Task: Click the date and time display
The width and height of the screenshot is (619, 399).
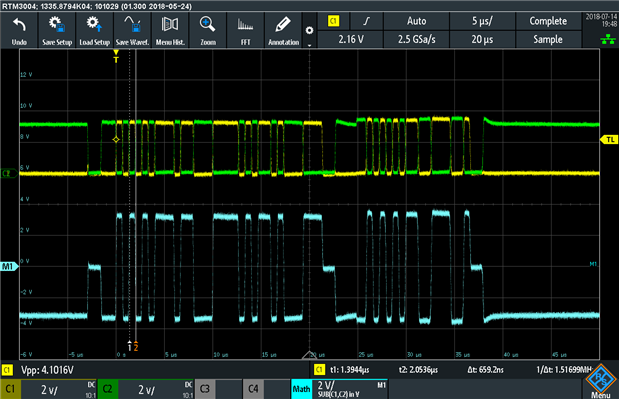Action: point(601,20)
